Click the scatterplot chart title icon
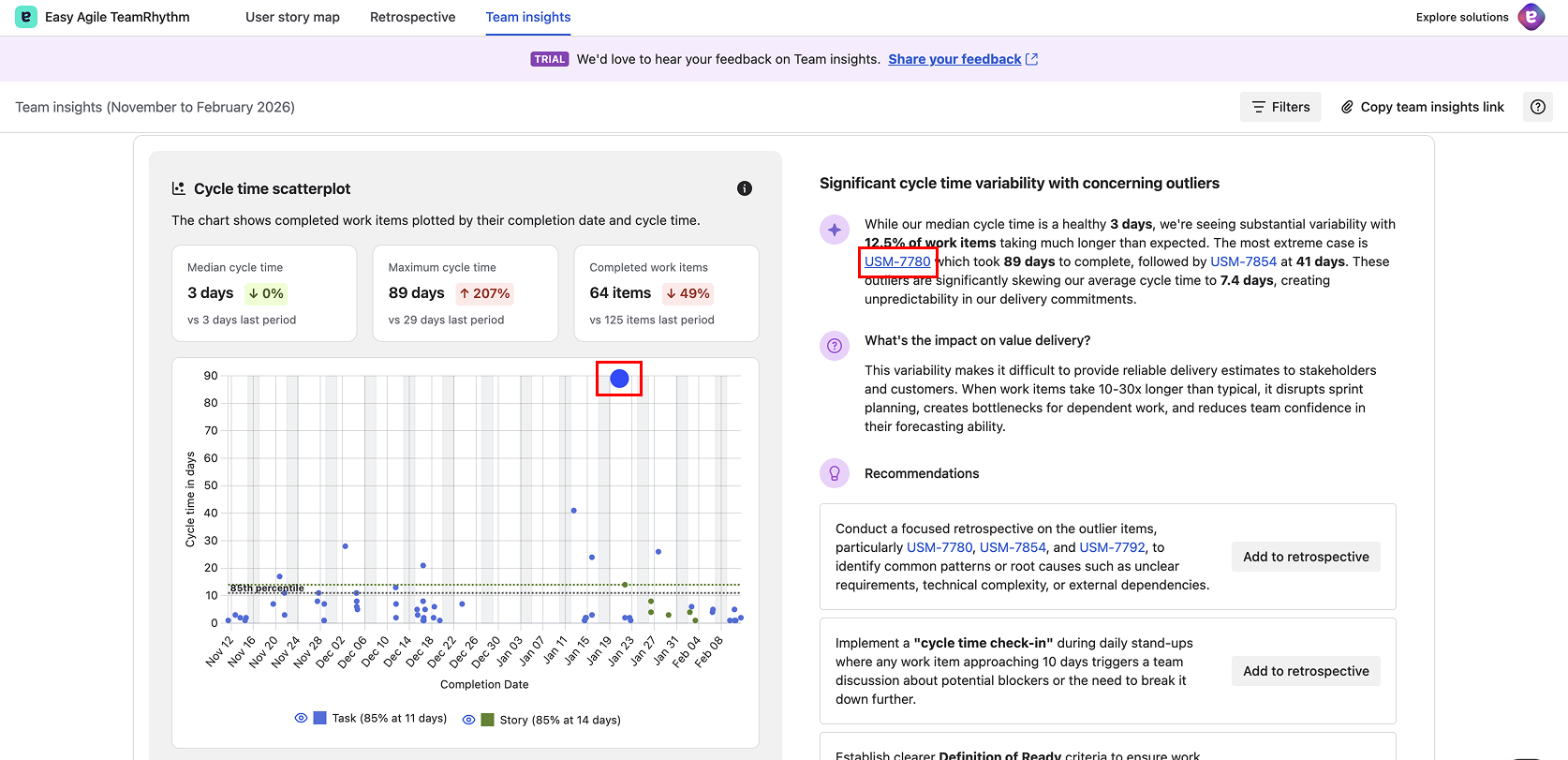Image resolution: width=1568 pixels, height=760 pixels. click(179, 188)
